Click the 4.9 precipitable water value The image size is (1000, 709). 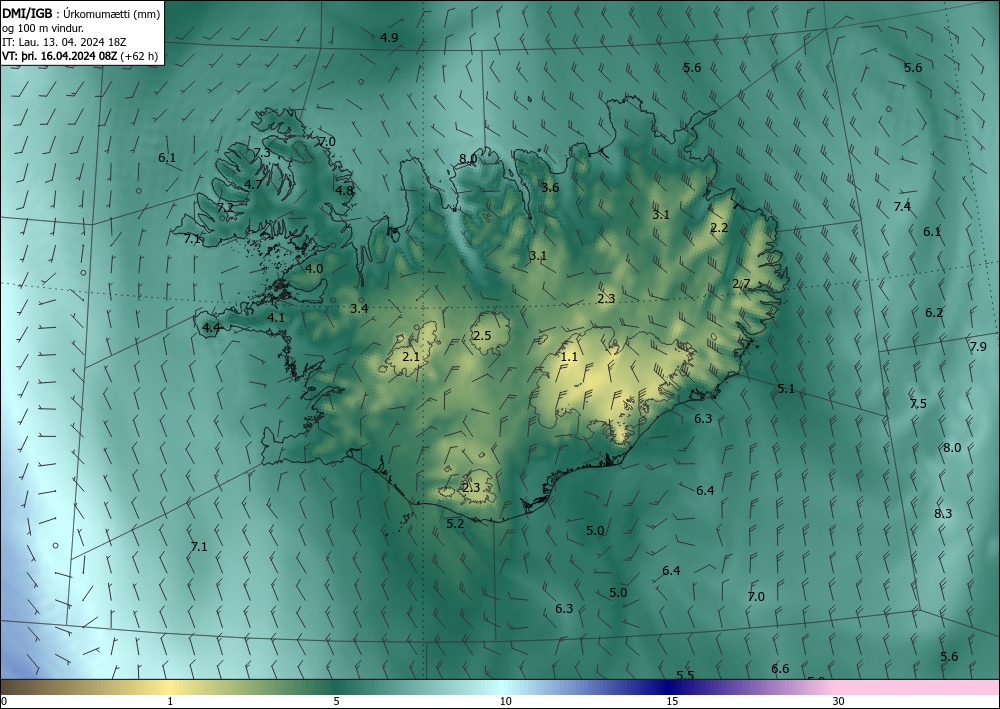(389, 38)
